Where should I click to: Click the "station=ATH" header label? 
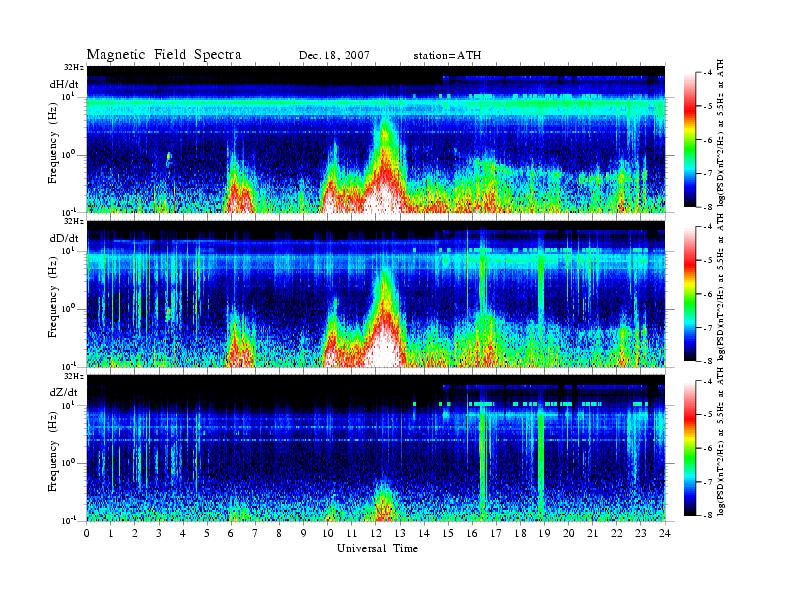[447, 56]
